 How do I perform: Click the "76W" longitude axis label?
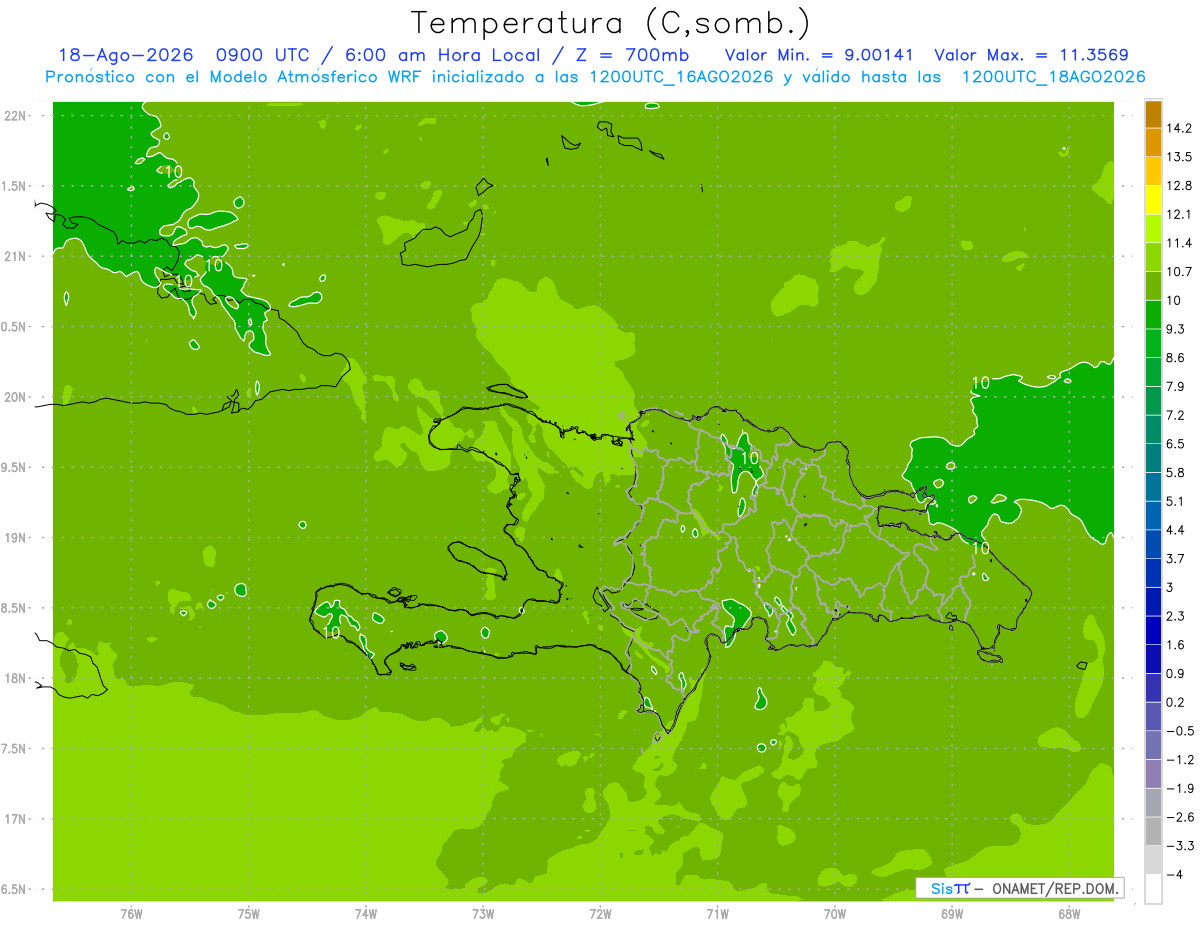(x=131, y=913)
